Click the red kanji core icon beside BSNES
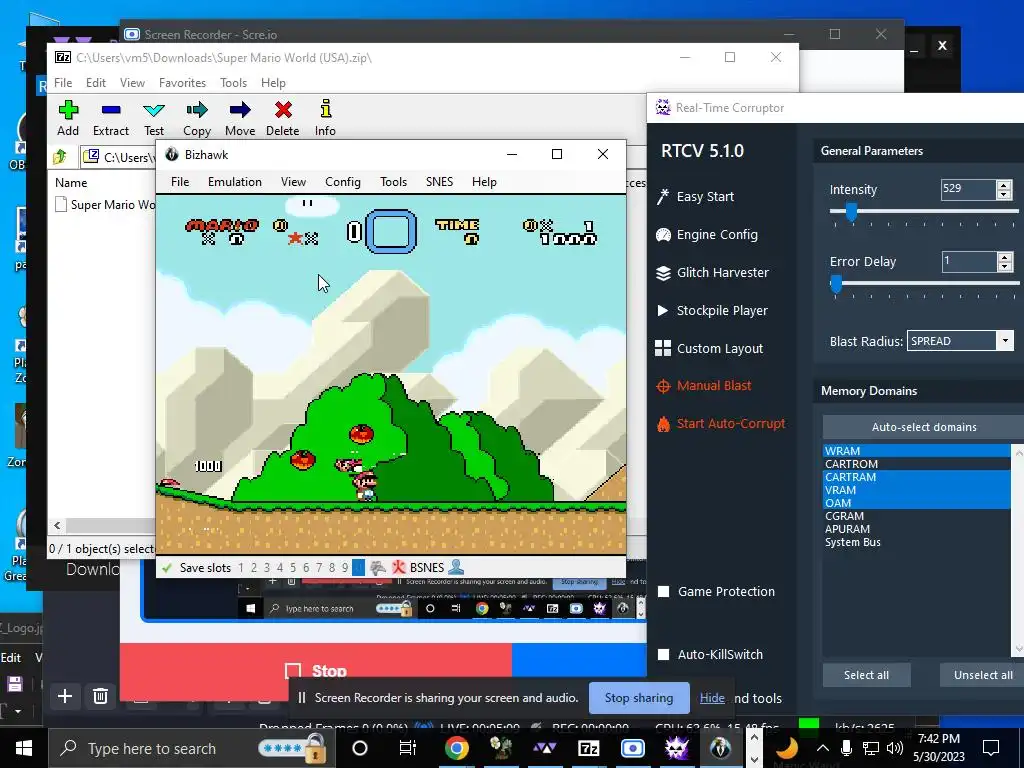Image resolution: width=1024 pixels, height=768 pixels. pos(398,568)
